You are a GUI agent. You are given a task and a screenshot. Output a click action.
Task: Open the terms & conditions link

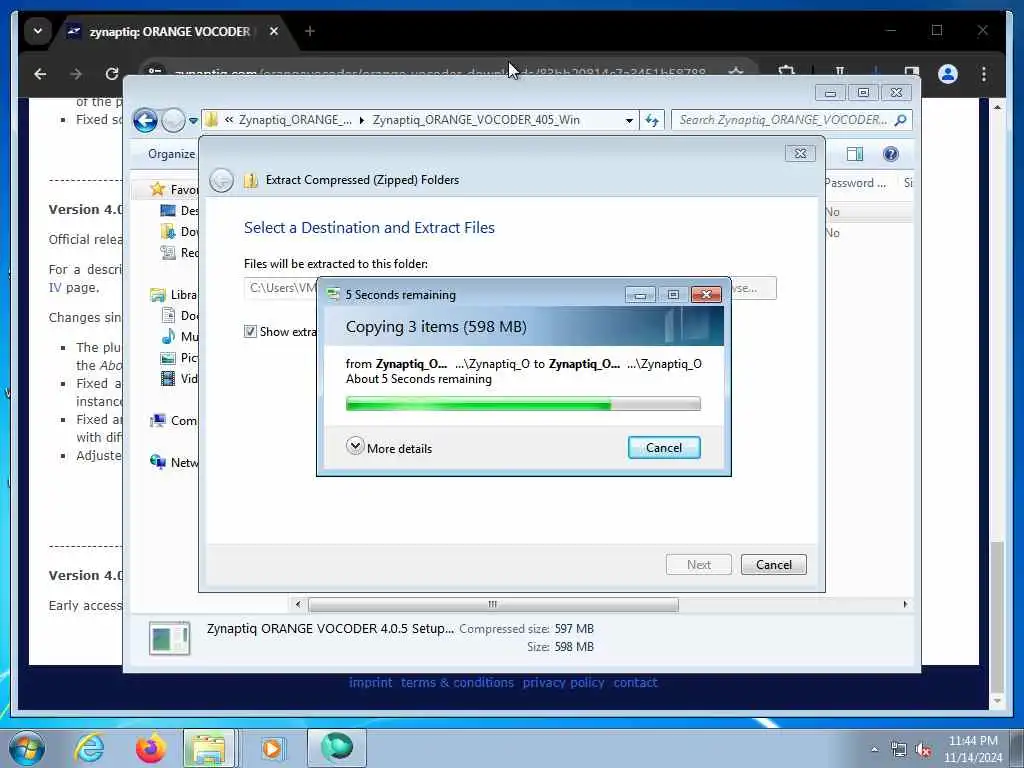(x=457, y=682)
